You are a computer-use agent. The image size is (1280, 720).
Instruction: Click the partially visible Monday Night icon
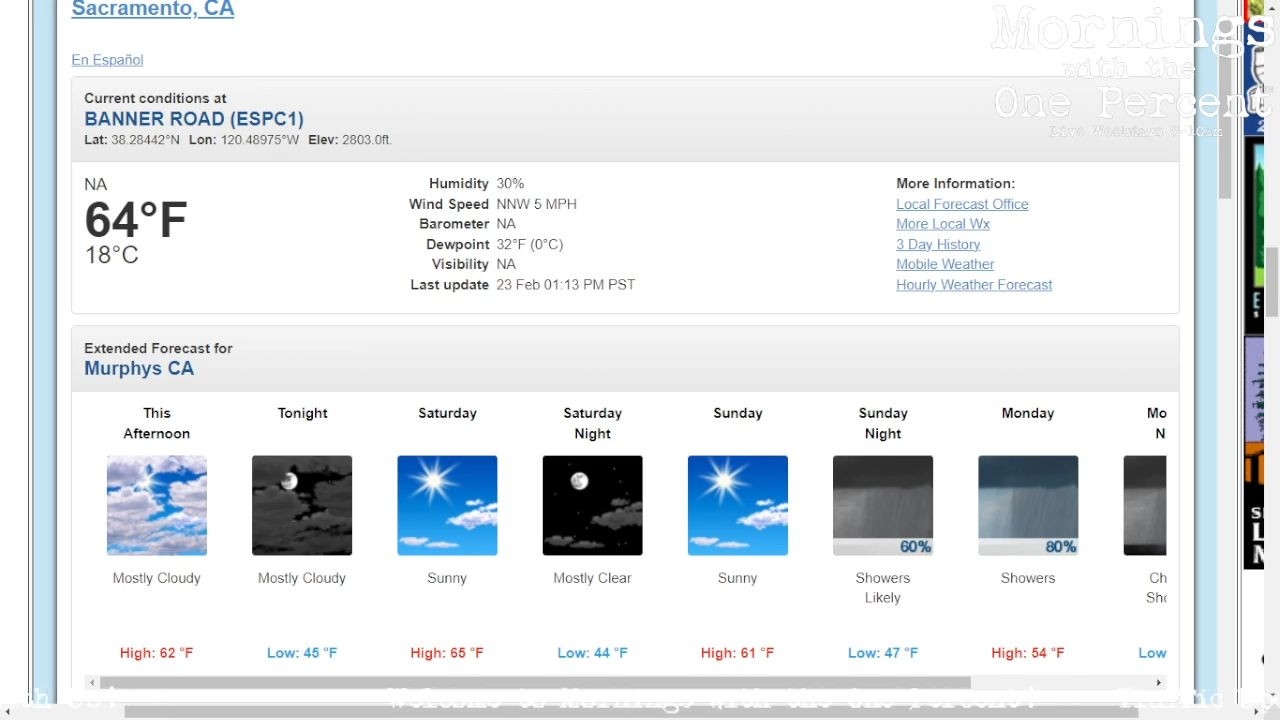point(1145,505)
